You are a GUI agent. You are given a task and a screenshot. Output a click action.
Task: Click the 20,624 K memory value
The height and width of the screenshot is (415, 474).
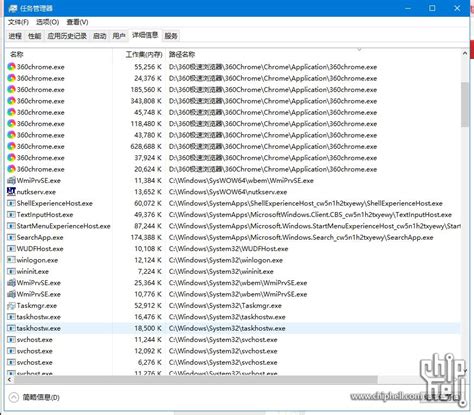point(148,169)
